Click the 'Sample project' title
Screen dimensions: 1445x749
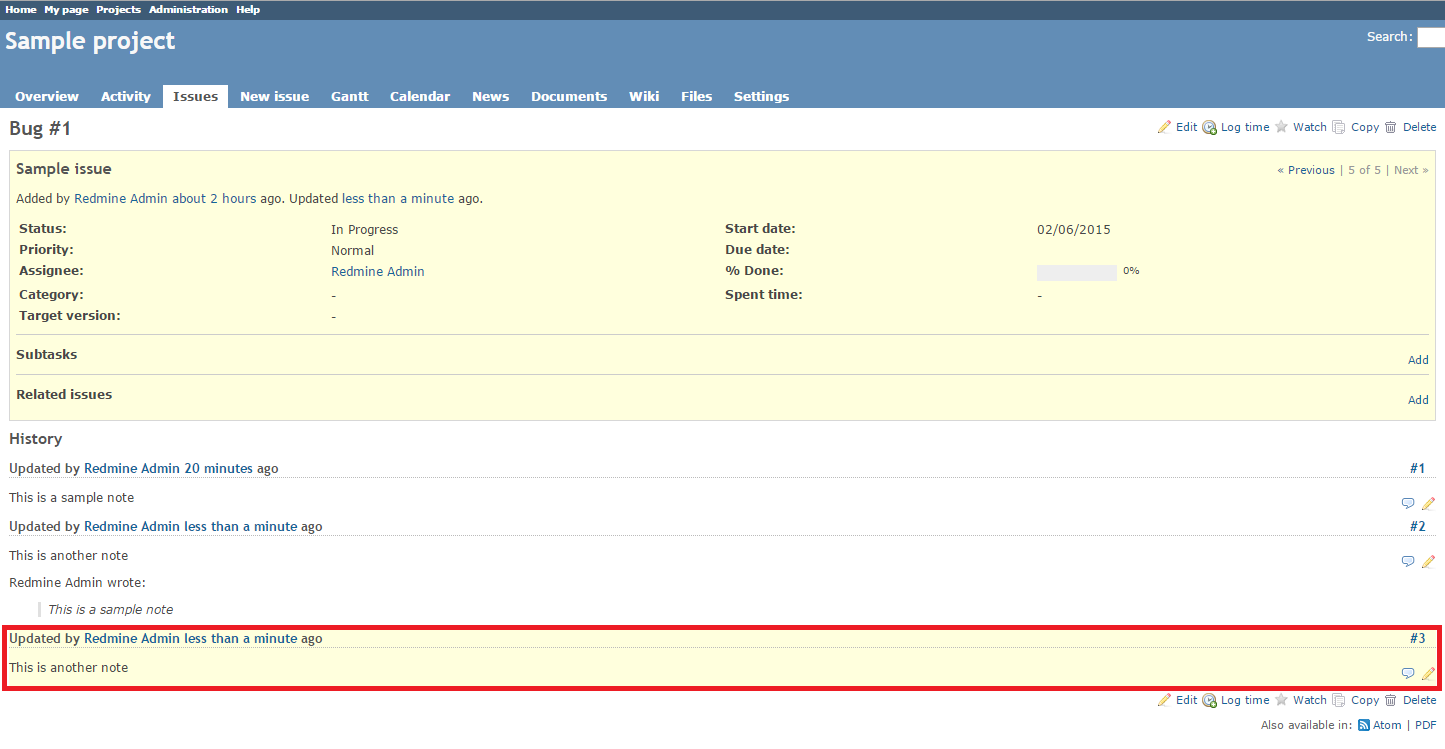(90, 41)
